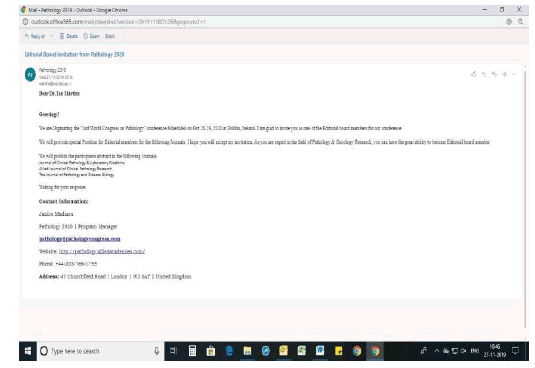
Task: Delete this email via toolbar
Action: (69, 36)
